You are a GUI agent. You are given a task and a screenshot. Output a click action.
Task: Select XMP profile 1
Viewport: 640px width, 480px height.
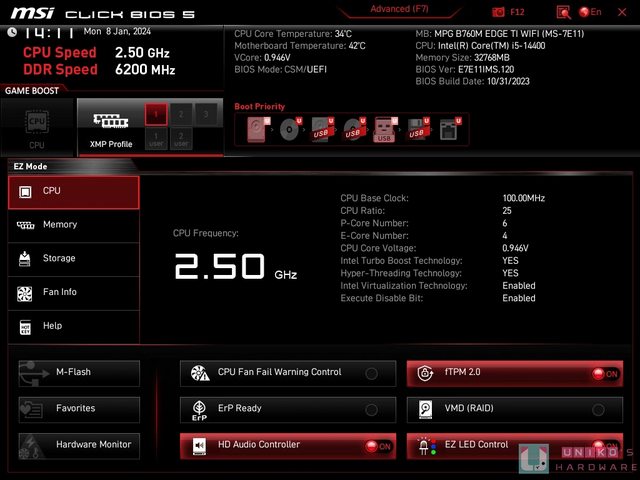coord(155,115)
